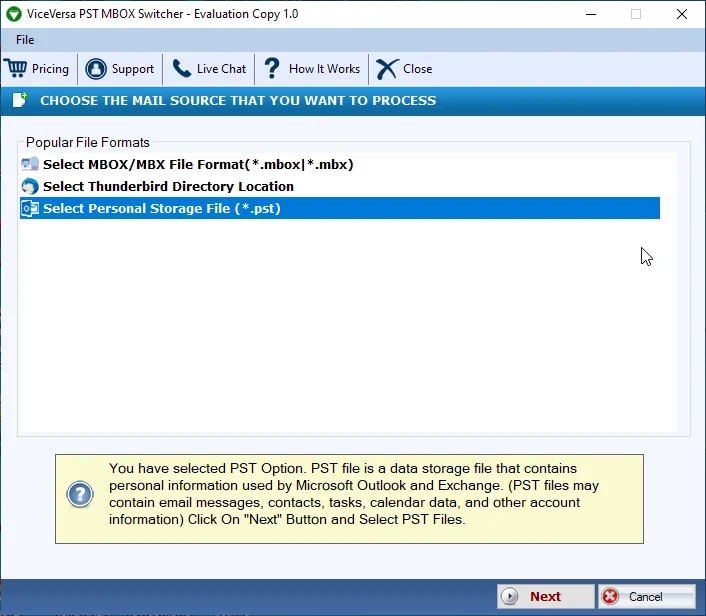The height and width of the screenshot is (616, 706).
Task: Select MBOX/MBX File Format option
Action: coord(198,164)
